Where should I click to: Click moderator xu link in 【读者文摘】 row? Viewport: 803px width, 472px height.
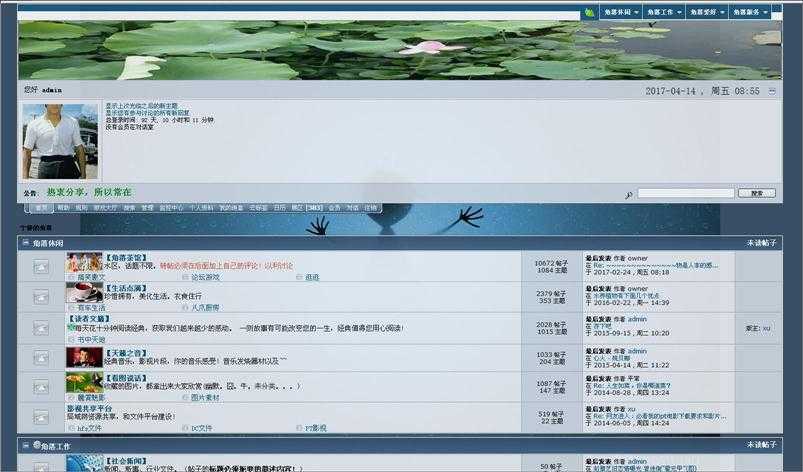click(766, 328)
